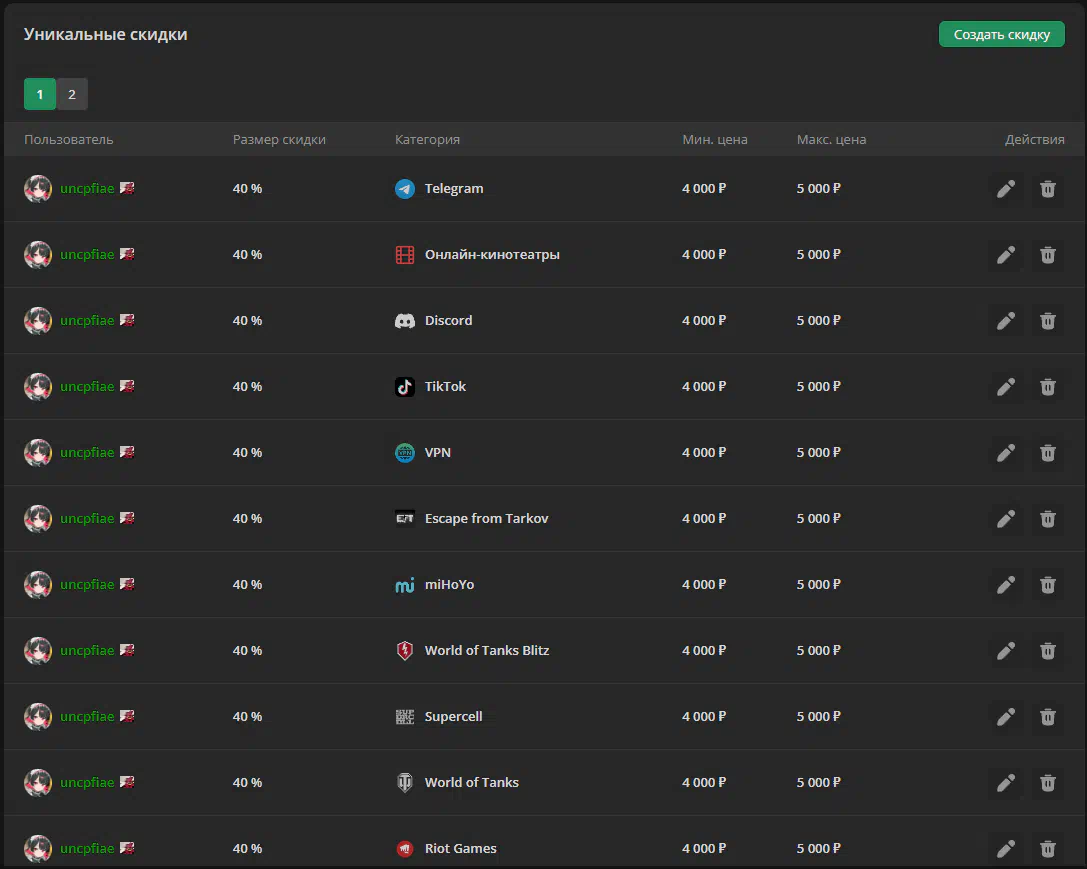Open uncpfiae profile in Supercell row
The image size is (1087, 869).
[87, 717]
